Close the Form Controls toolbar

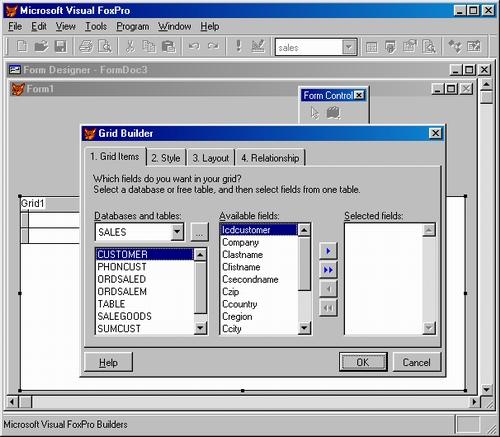[359, 96]
